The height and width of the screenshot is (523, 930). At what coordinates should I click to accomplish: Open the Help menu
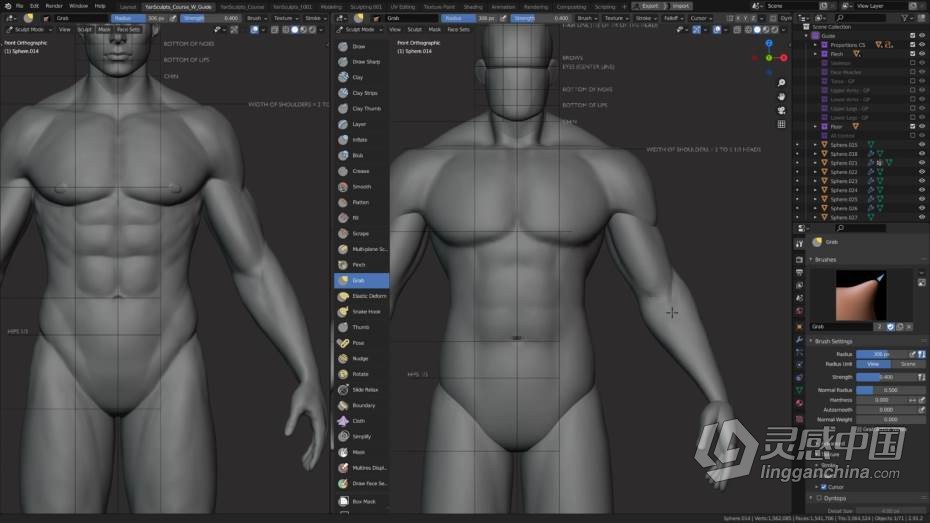100,6
